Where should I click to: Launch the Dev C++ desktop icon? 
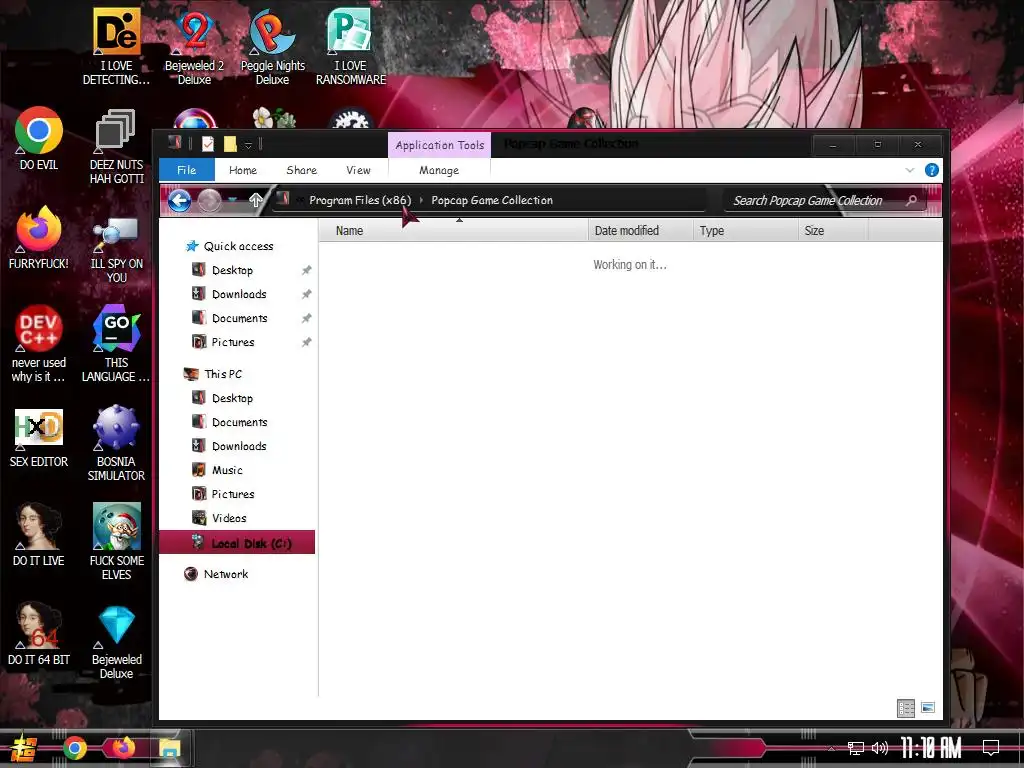pos(39,344)
